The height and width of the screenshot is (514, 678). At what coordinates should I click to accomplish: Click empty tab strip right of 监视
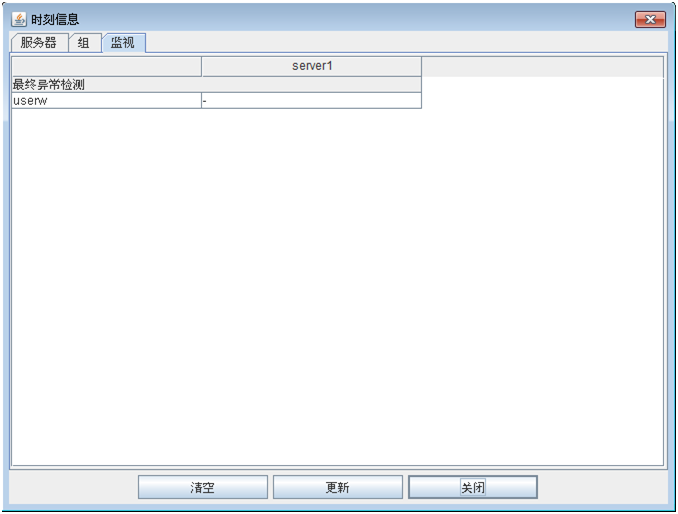[x=400, y=43]
